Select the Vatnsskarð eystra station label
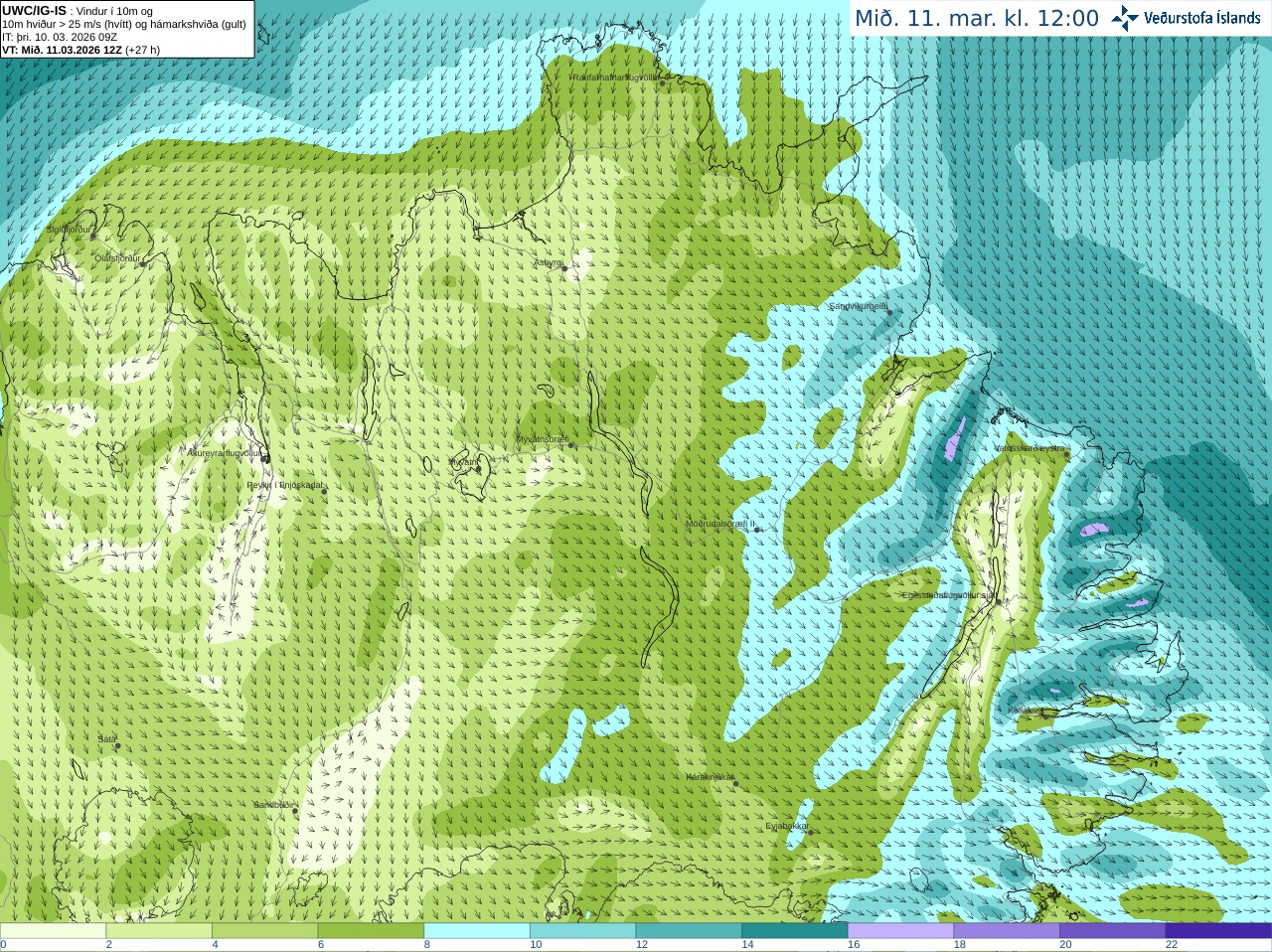This screenshot has height=952, width=1272. click(x=1030, y=448)
